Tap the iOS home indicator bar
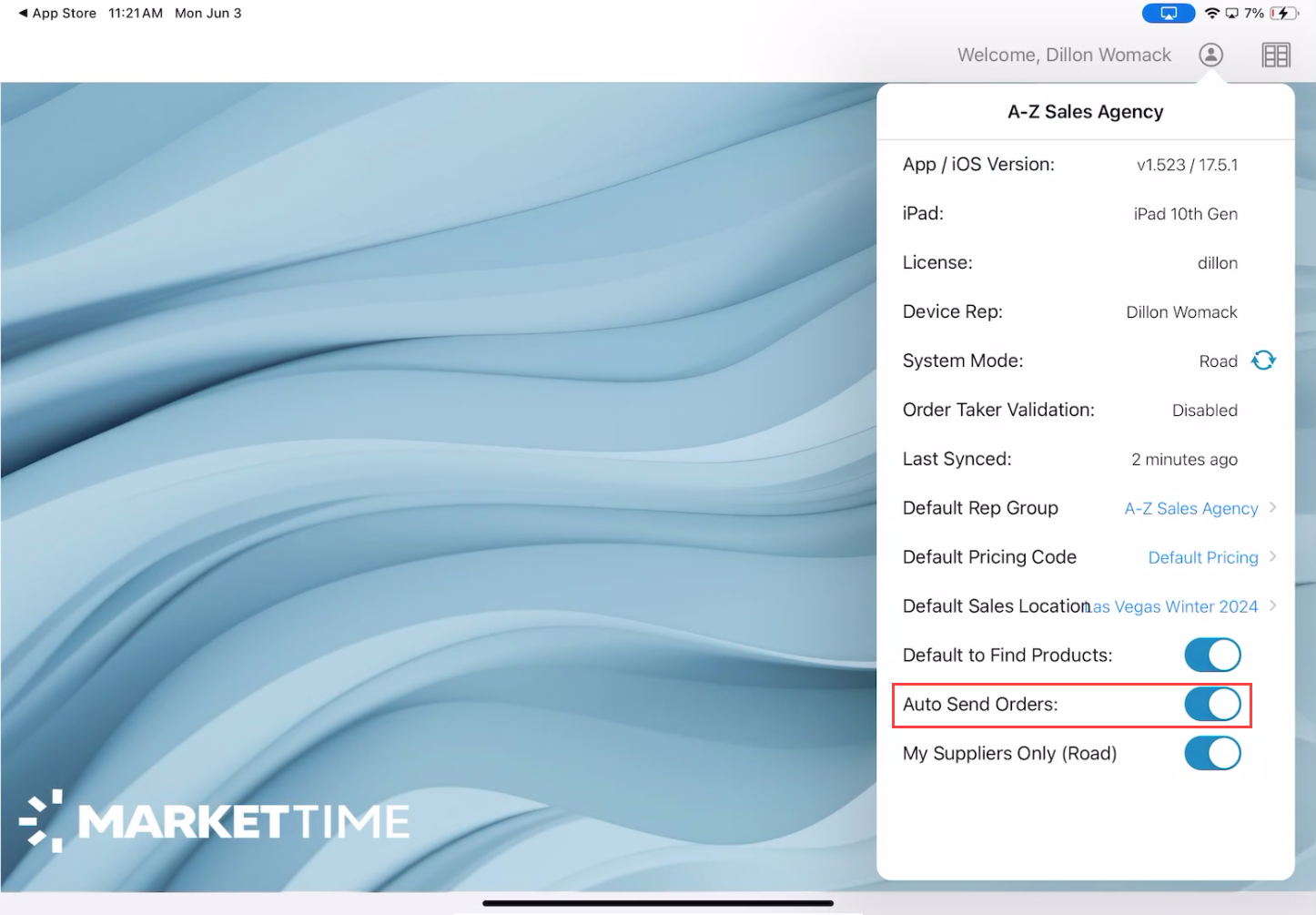The height and width of the screenshot is (915, 1316). click(x=658, y=903)
